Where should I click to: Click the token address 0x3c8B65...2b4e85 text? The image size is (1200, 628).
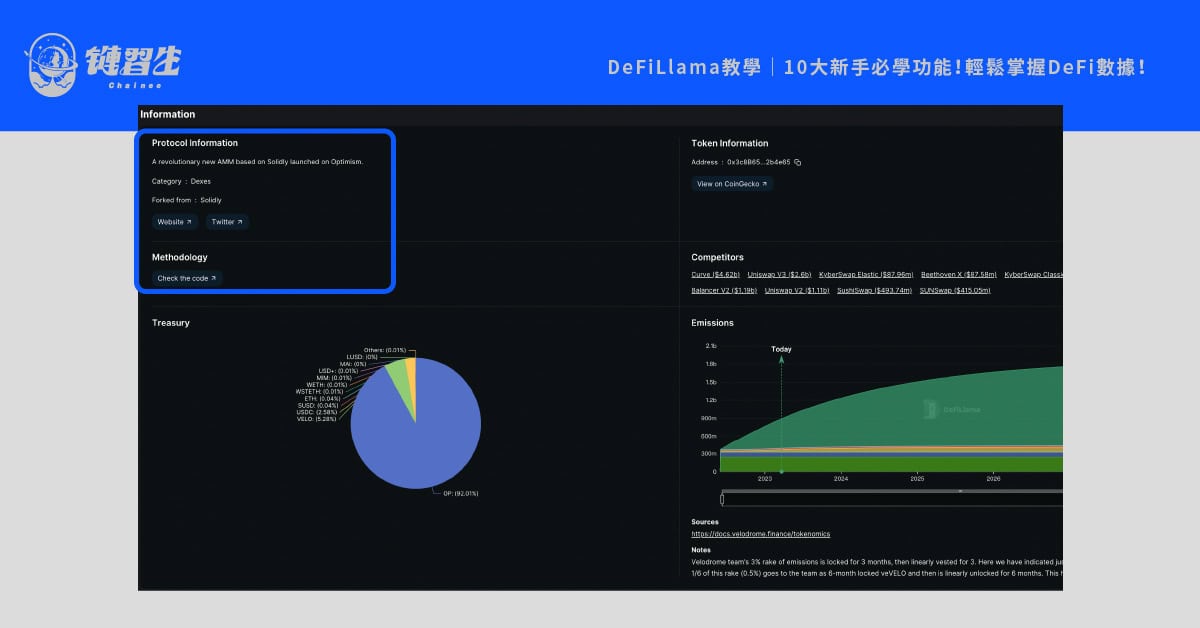click(758, 162)
